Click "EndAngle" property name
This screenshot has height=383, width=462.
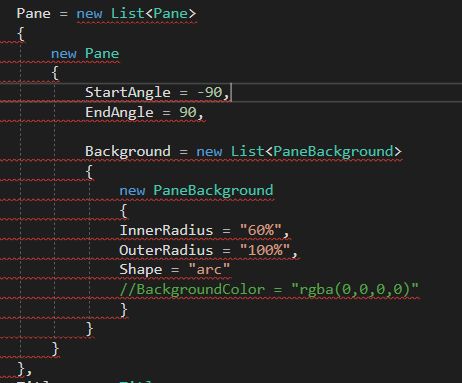click(x=119, y=112)
